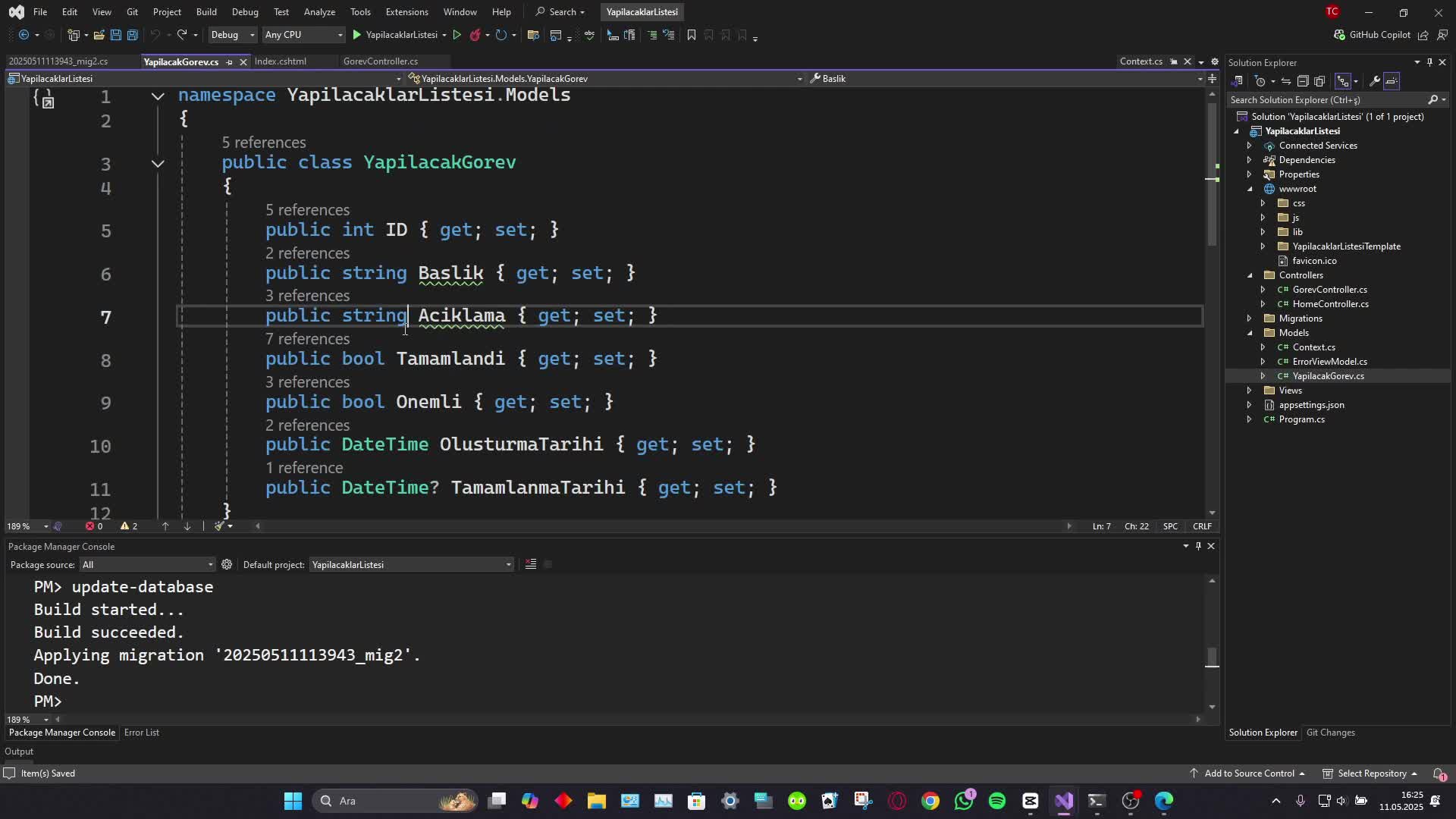Image resolution: width=1456 pixels, height=819 pixels.
Task: Click the Redo arrow in toolbar
Action: click(x=181, y=35)
